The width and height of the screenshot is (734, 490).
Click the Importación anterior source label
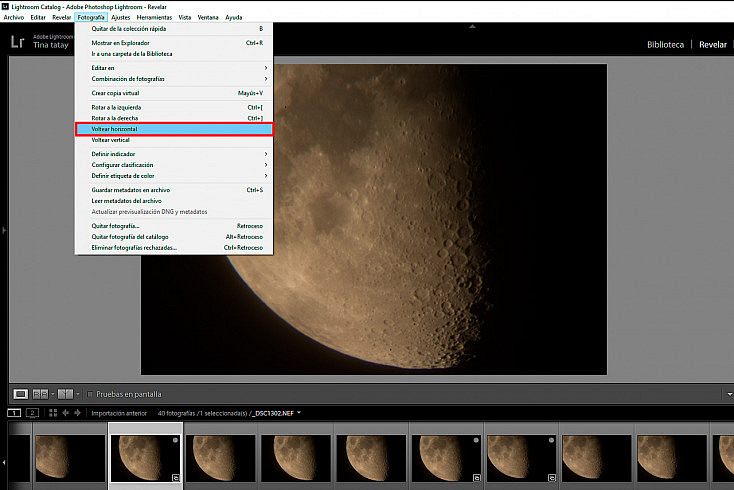point(119,413)
